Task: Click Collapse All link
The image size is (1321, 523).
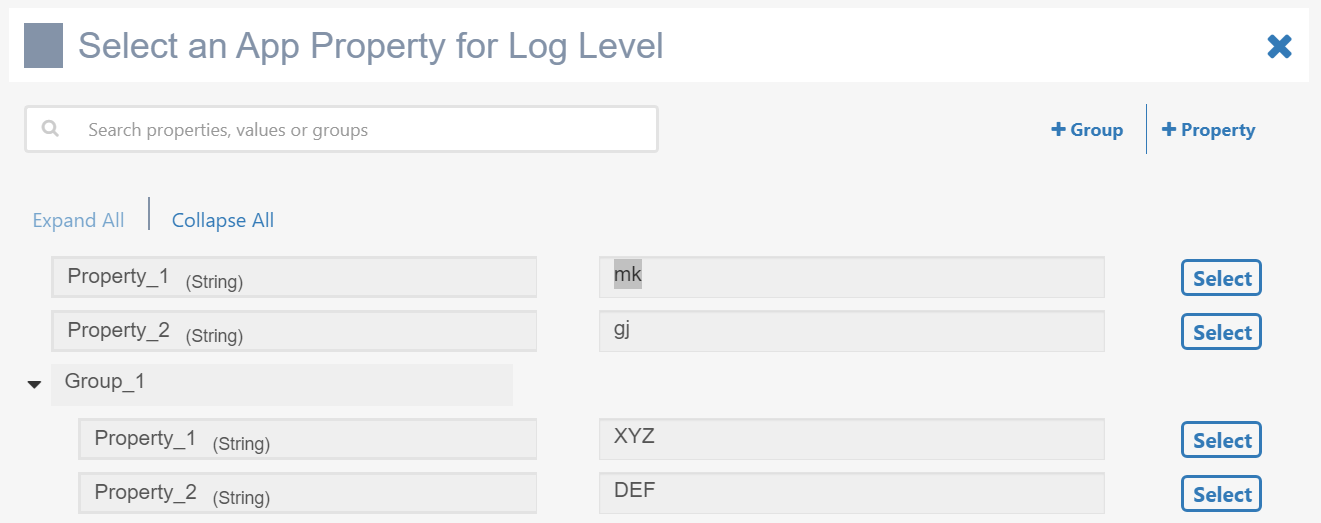Action: pos(223,220)
